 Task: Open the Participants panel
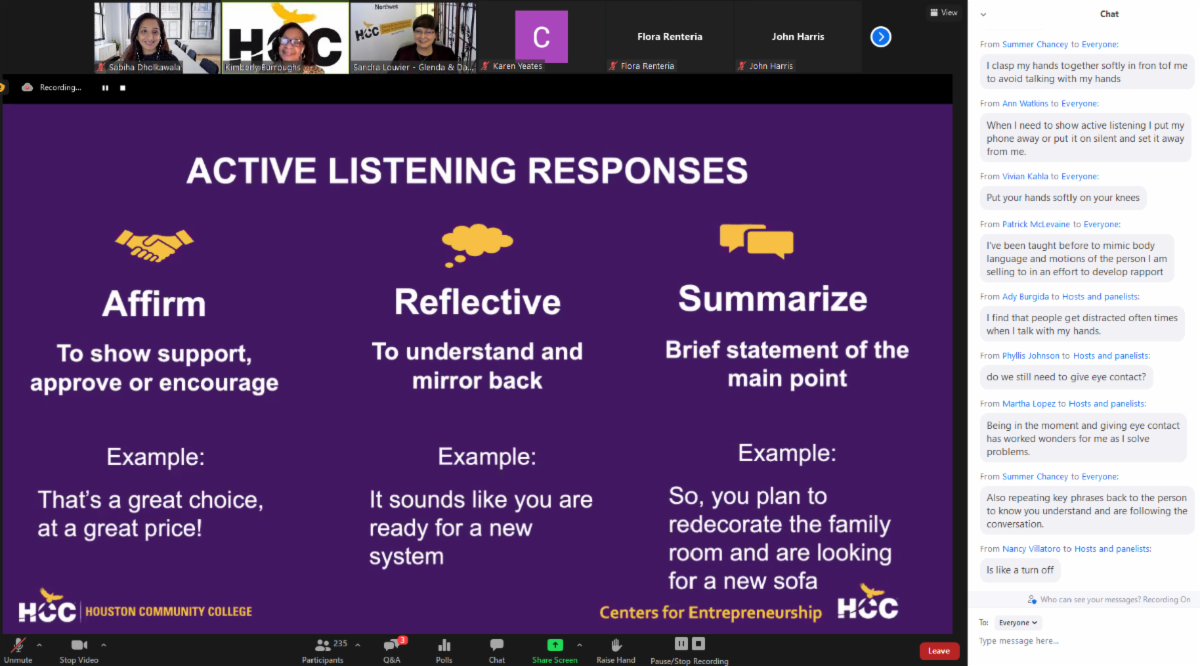(323, 647)
